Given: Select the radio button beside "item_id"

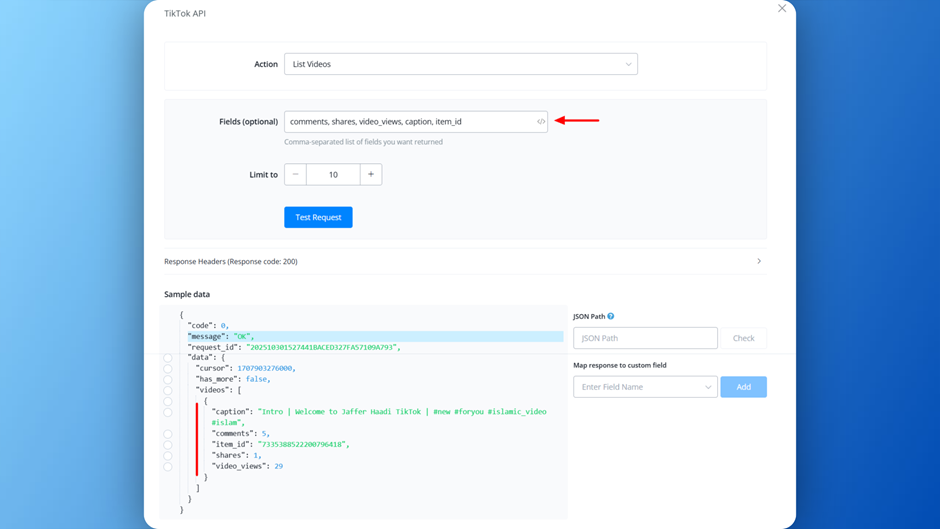Looking at the screenshot, I should (x=168, y=444).
